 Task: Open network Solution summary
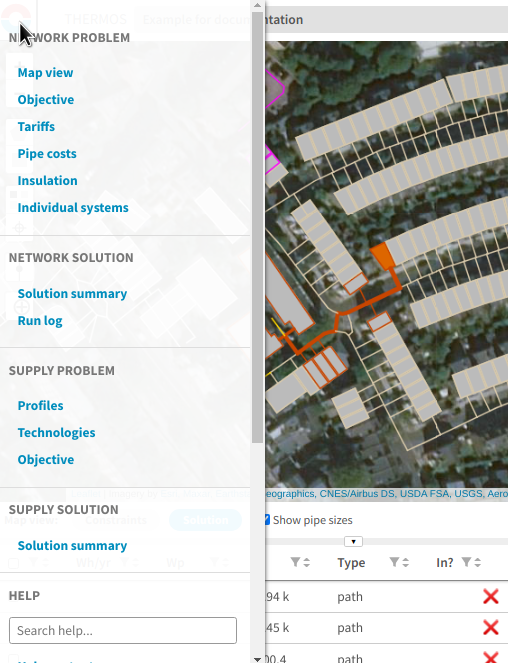pos(72,293)
